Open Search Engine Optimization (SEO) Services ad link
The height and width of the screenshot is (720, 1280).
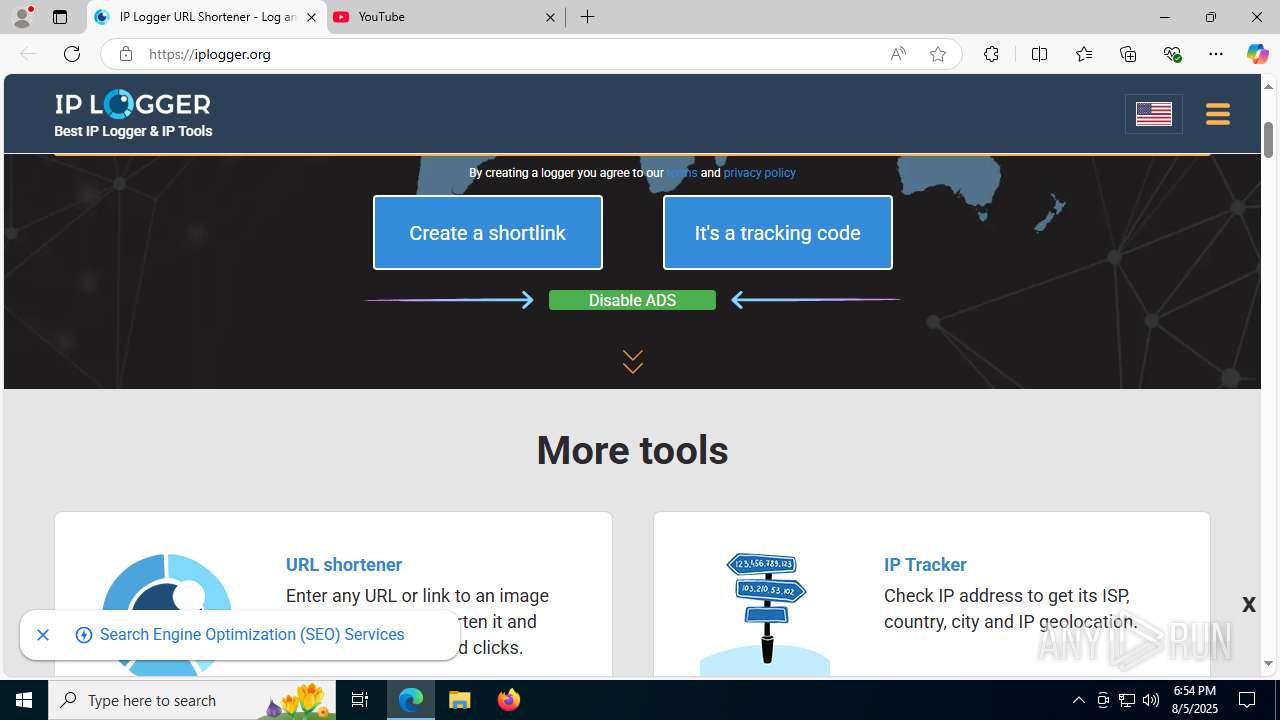coord(252,635)
